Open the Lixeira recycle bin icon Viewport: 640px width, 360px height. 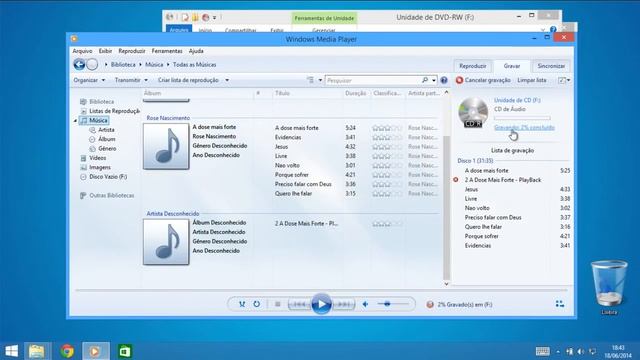click(x=609, y=288)
